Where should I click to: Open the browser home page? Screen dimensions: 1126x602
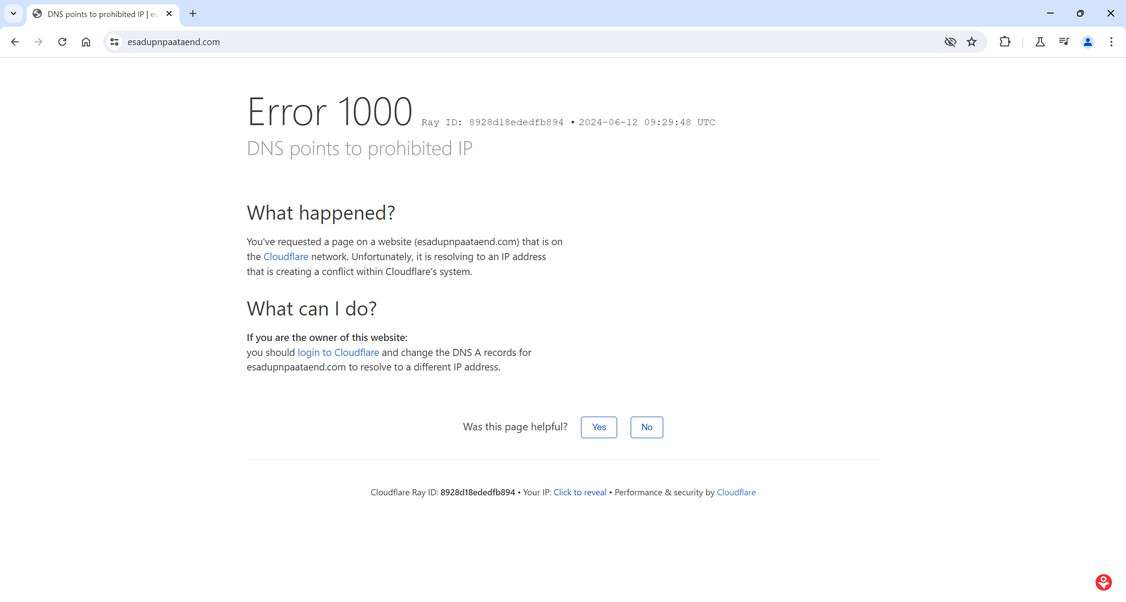(86, 42)
